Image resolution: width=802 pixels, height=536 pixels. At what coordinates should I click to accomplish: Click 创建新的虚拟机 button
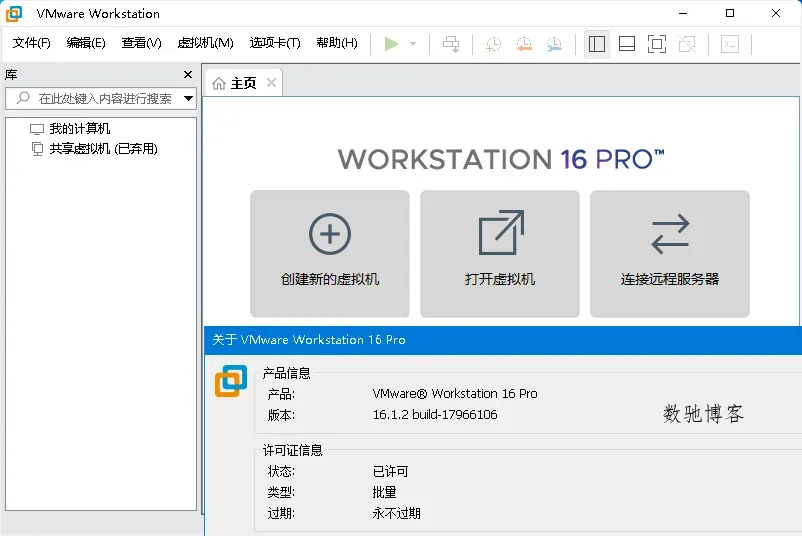(330, 254)
